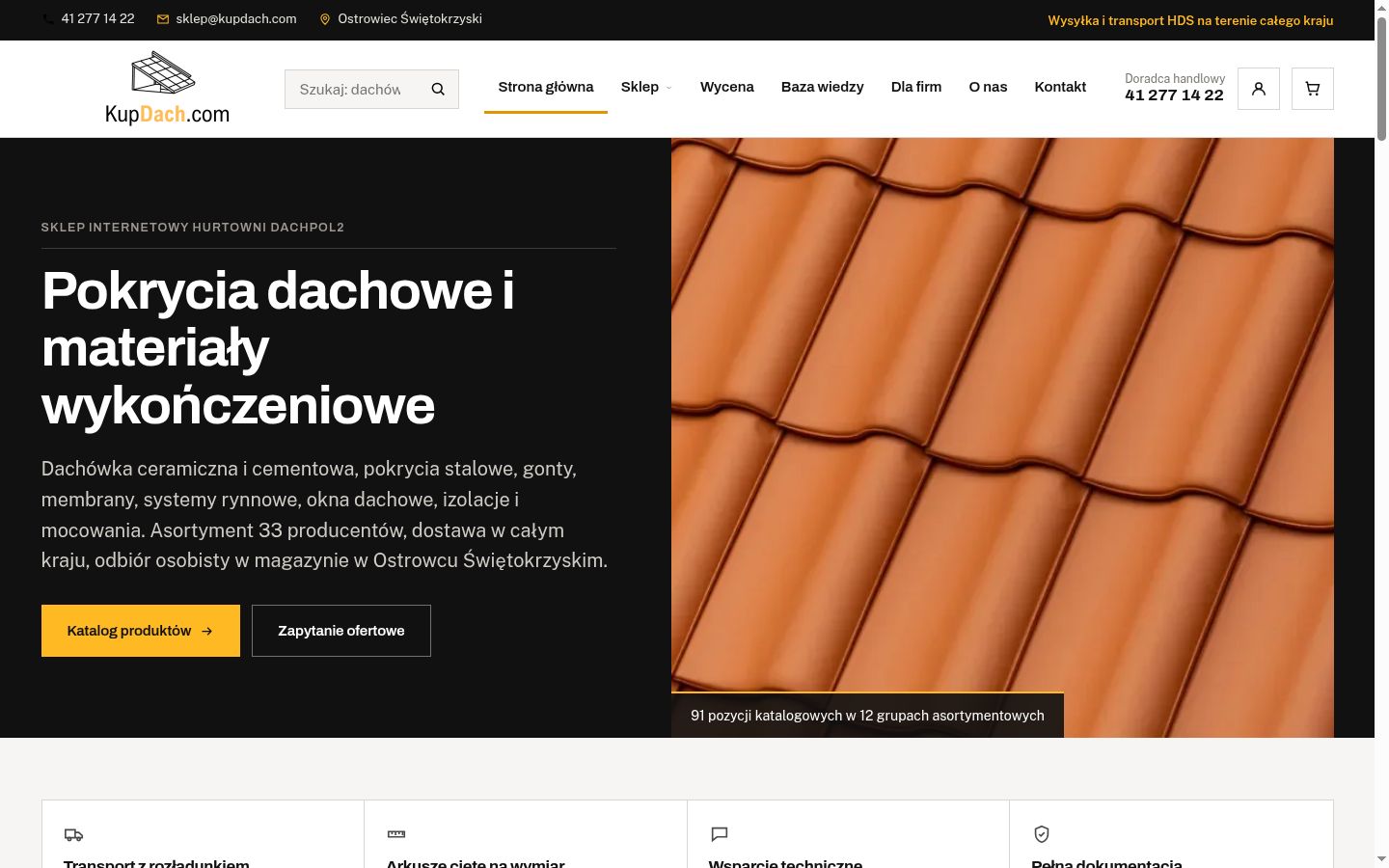Click the location pin icon by Ostrowiec Świętokrzyski
The height and width of the screenshot is (868, 1389).
[325, 19]
